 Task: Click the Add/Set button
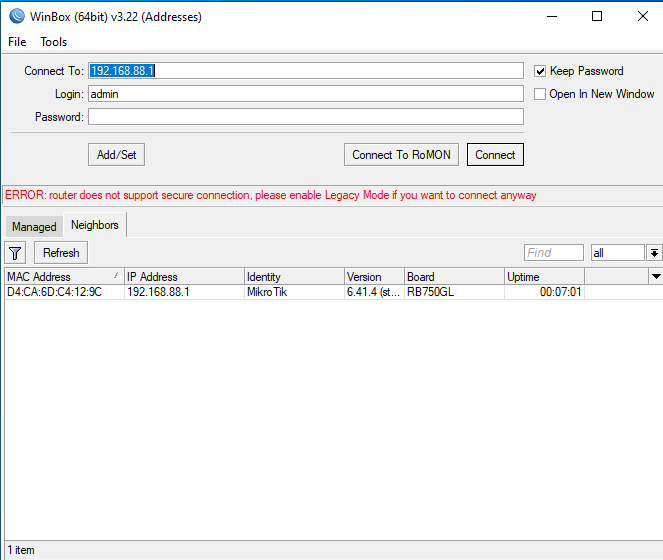click(x=117, y=155)
